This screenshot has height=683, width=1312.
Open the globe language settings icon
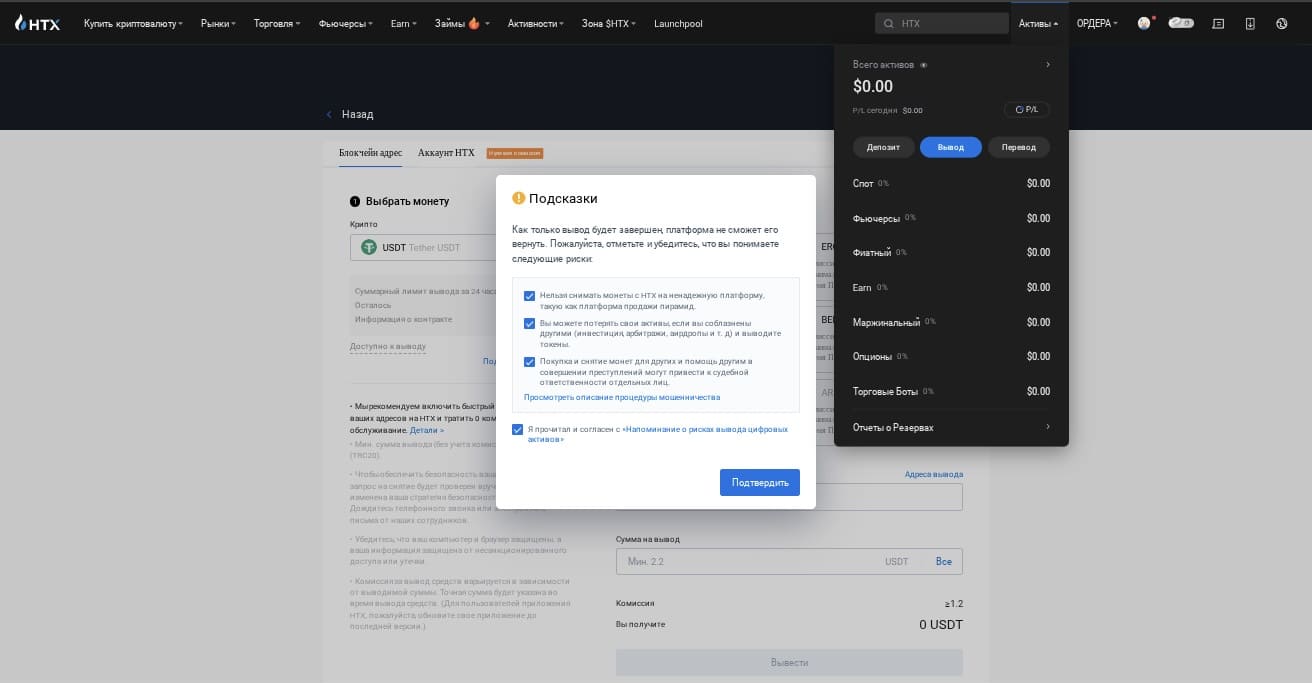point(1282,23)
